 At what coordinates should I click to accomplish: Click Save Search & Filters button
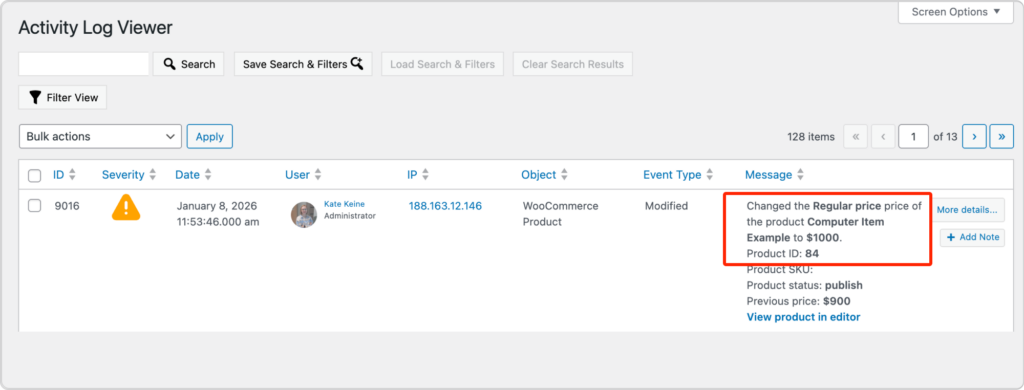coord(303,64)
